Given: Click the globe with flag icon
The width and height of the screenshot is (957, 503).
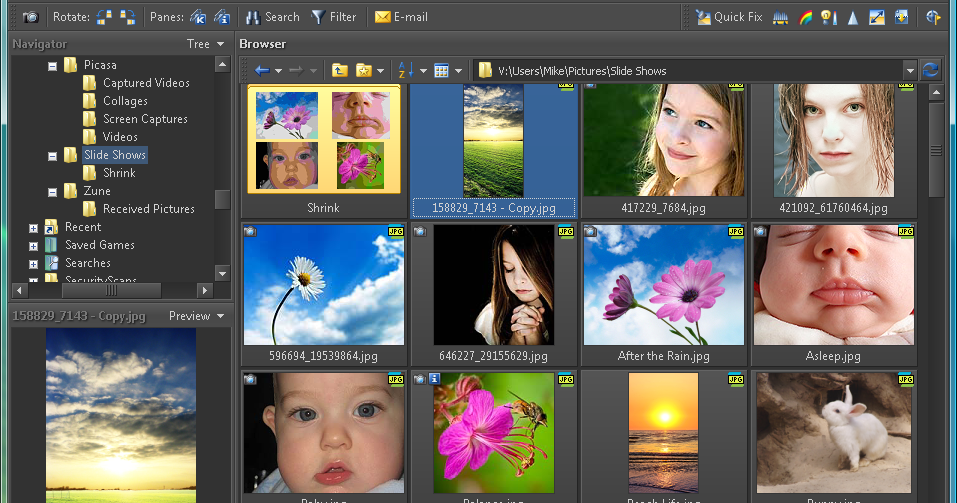Looking at the screenshot, I should point(933,17).
